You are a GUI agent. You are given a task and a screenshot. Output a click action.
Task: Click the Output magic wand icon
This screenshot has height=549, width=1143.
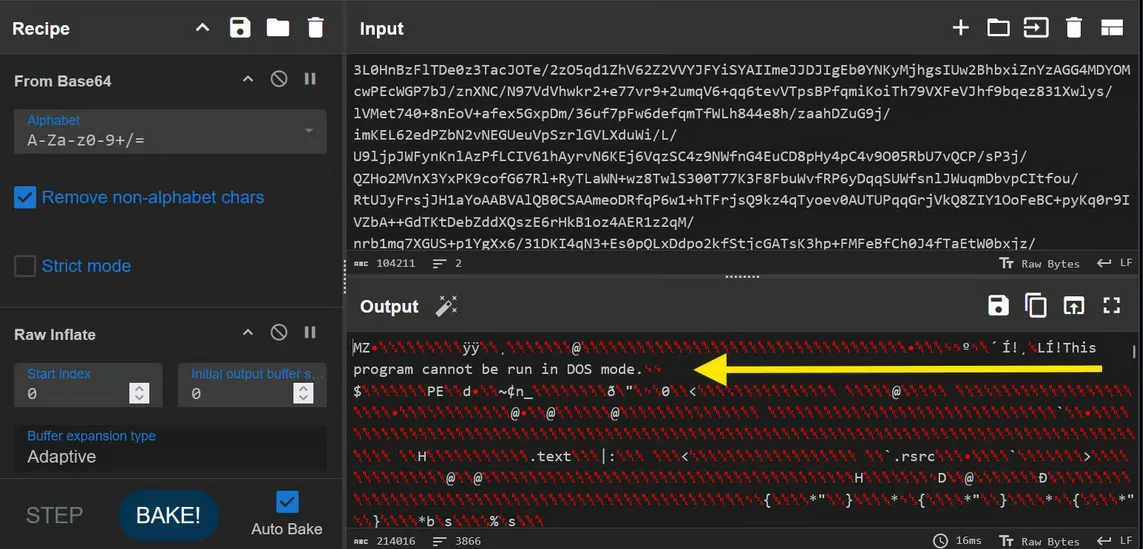click(x=446, y=306)
